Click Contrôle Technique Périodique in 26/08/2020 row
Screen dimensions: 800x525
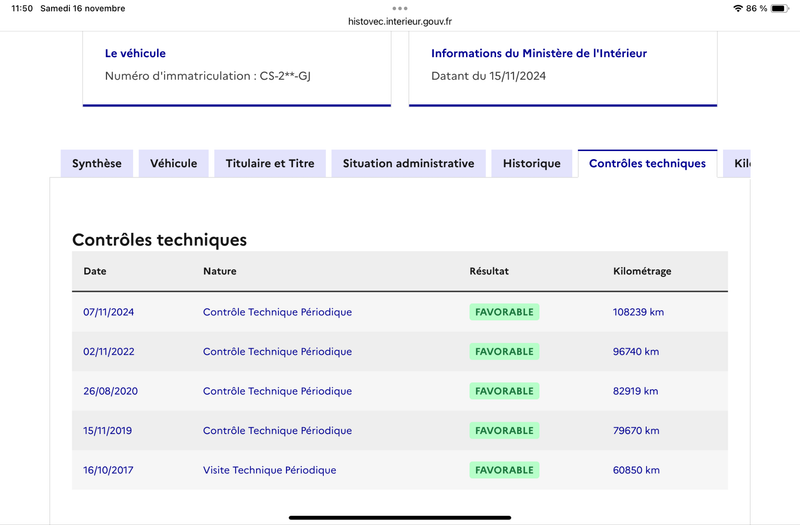pyautogui.click(x=278, y=391)
